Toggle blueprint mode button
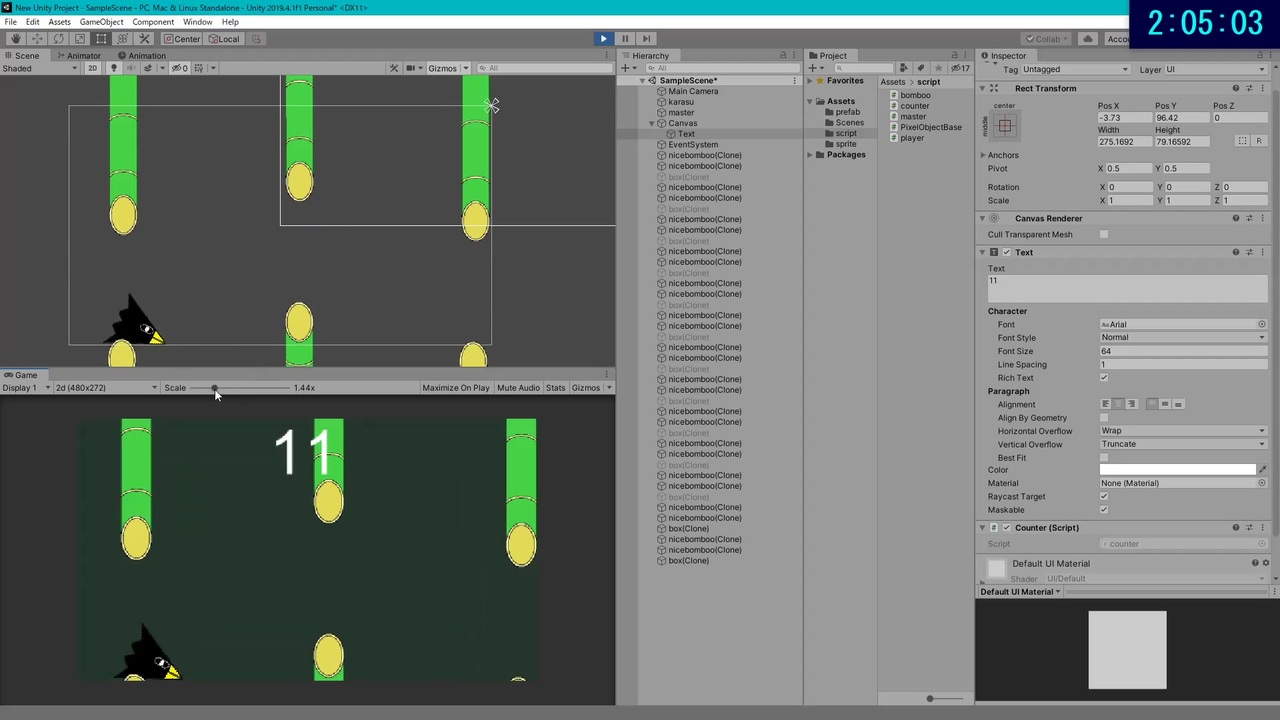Image resolution: width=1280 pixels, height=720 pixels. click(1242, 141)
